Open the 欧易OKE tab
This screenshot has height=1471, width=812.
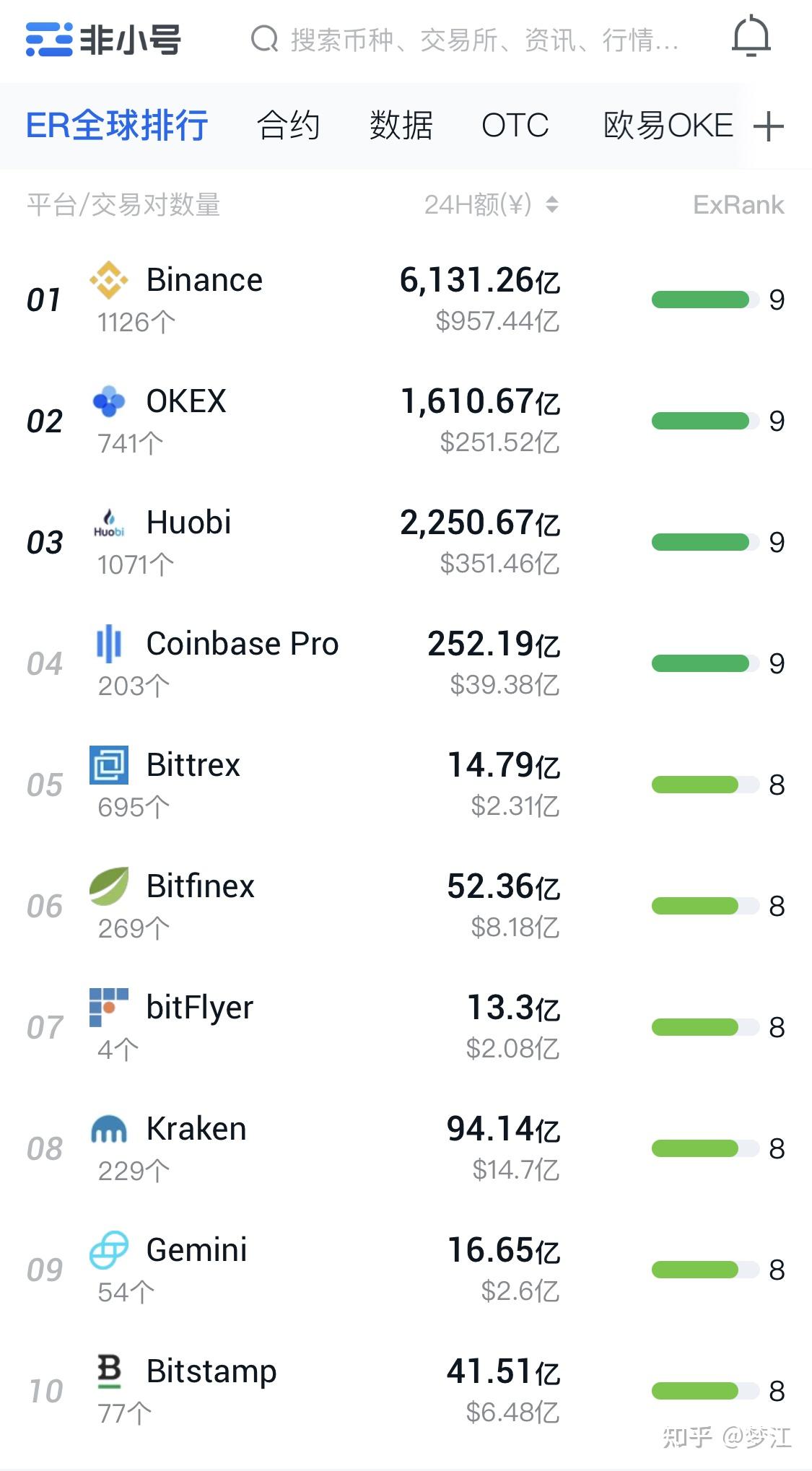coord(668,126)
